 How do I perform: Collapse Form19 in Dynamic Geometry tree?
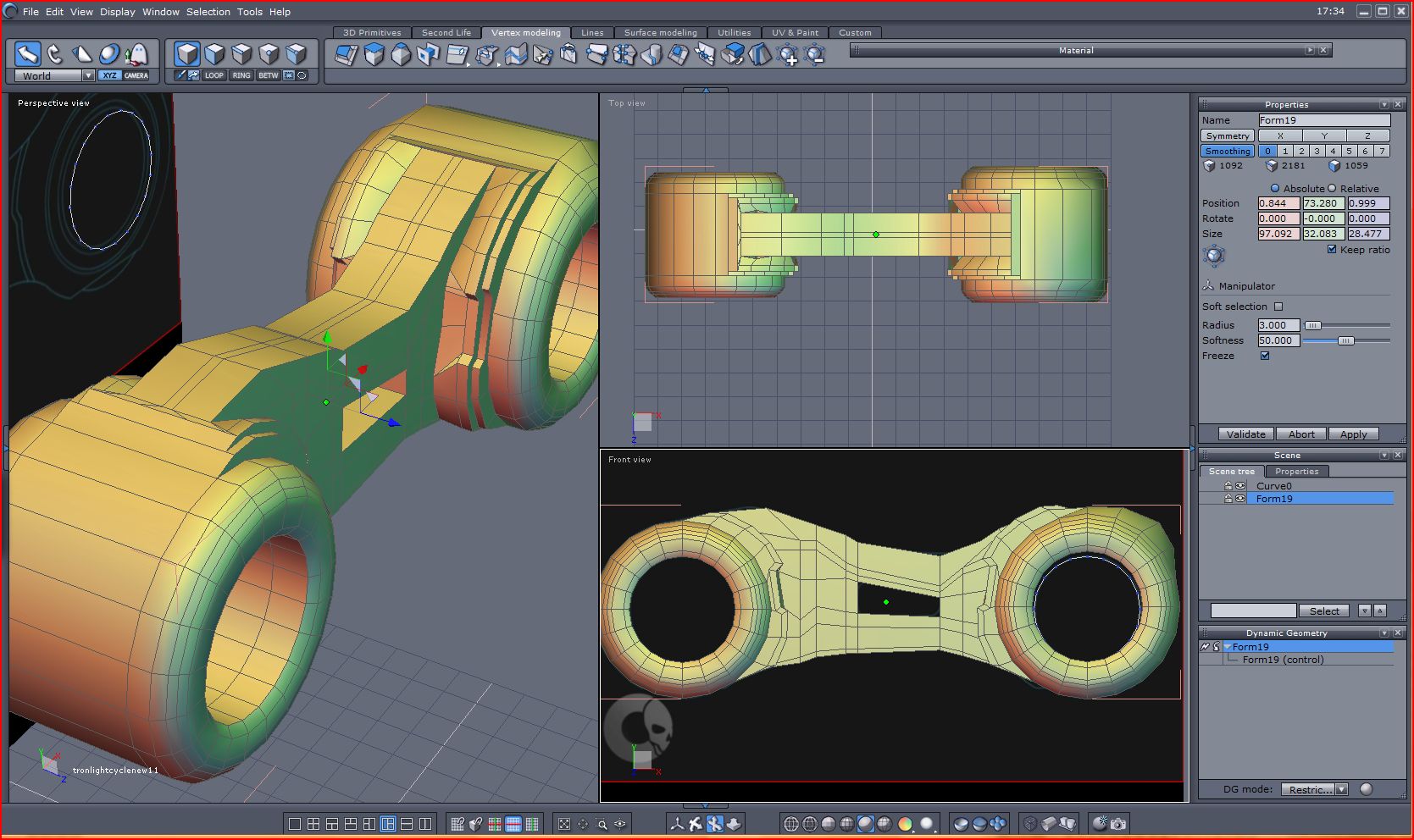[x=1227, y=647]
